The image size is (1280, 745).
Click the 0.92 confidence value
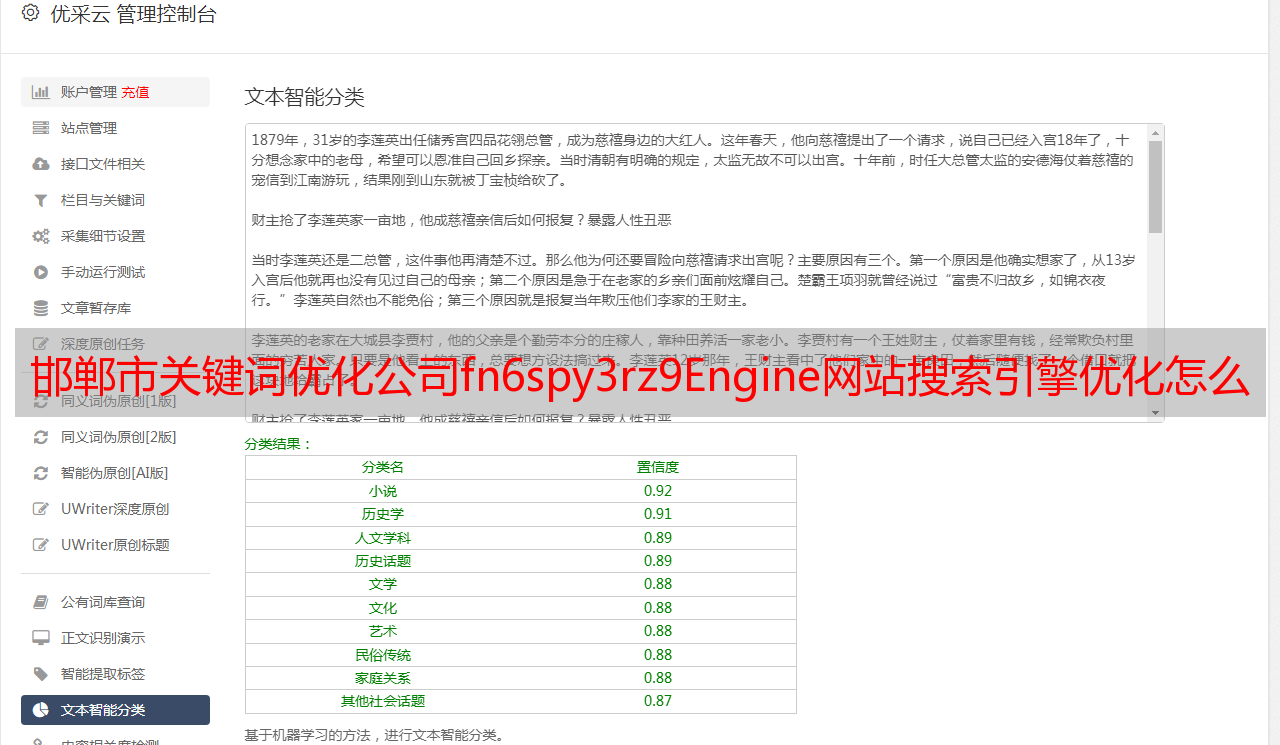[658, 491]
